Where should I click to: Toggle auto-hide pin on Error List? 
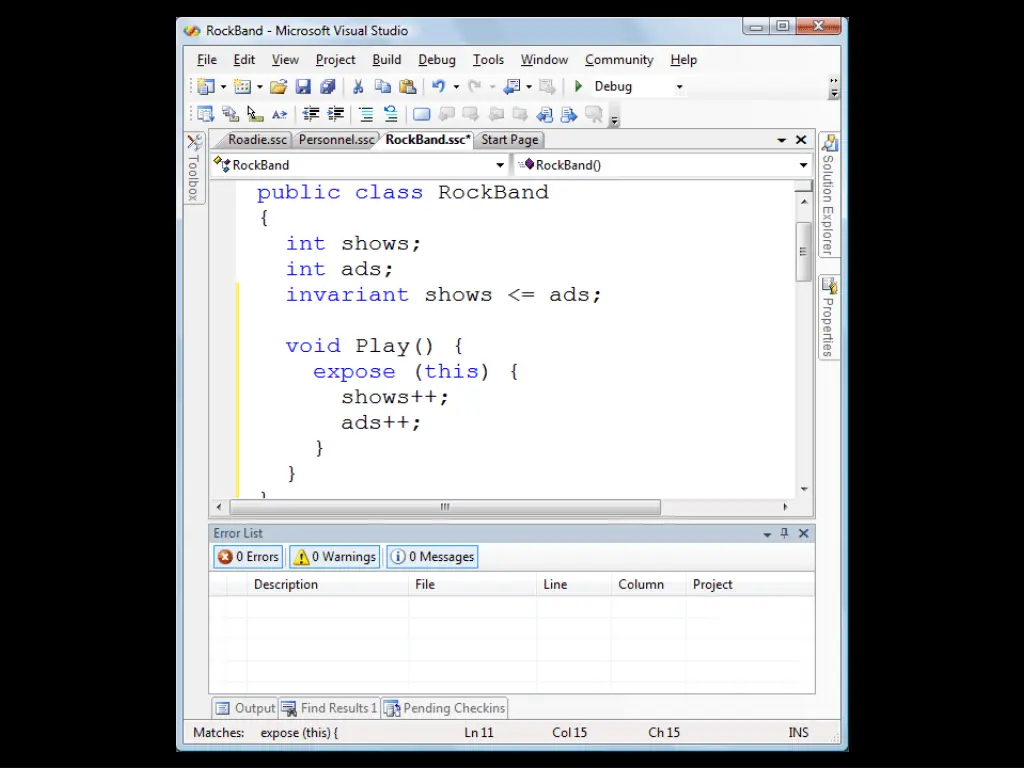(x=784, y=534)
